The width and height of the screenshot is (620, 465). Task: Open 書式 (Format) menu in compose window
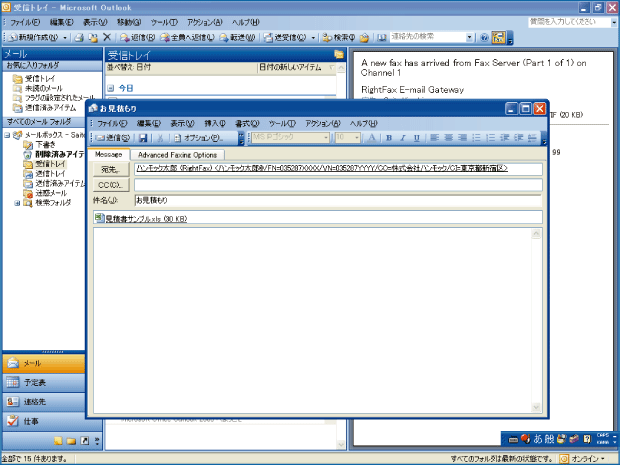[x=247, y=123]
